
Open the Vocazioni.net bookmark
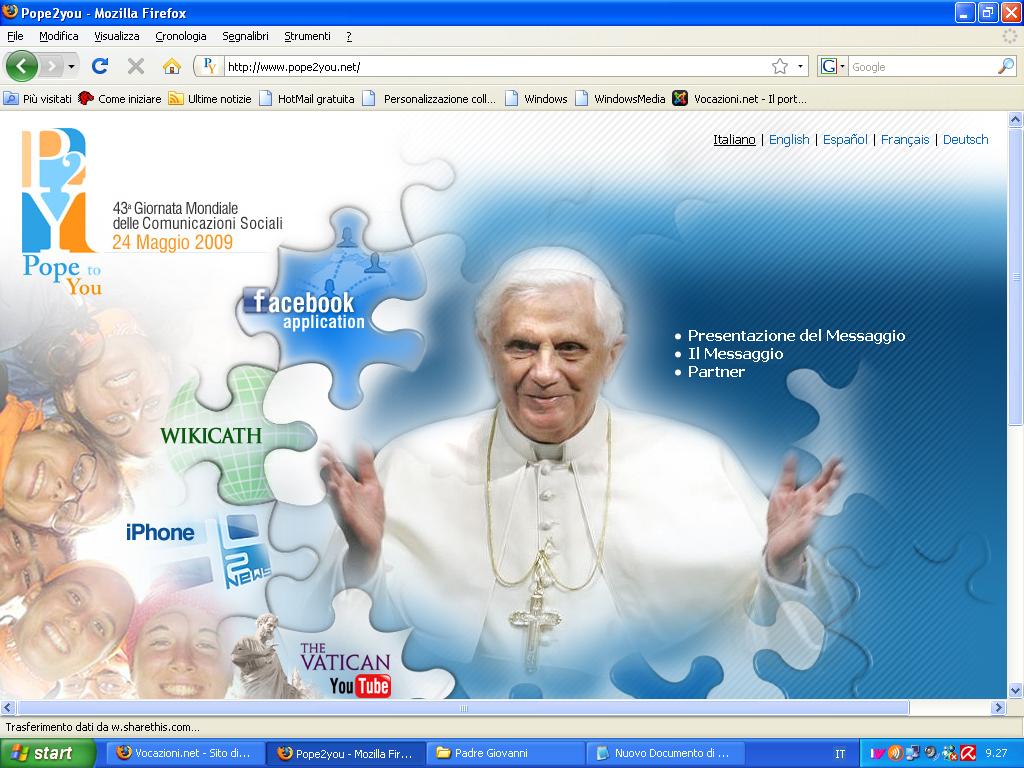click(x=740, y=99)
